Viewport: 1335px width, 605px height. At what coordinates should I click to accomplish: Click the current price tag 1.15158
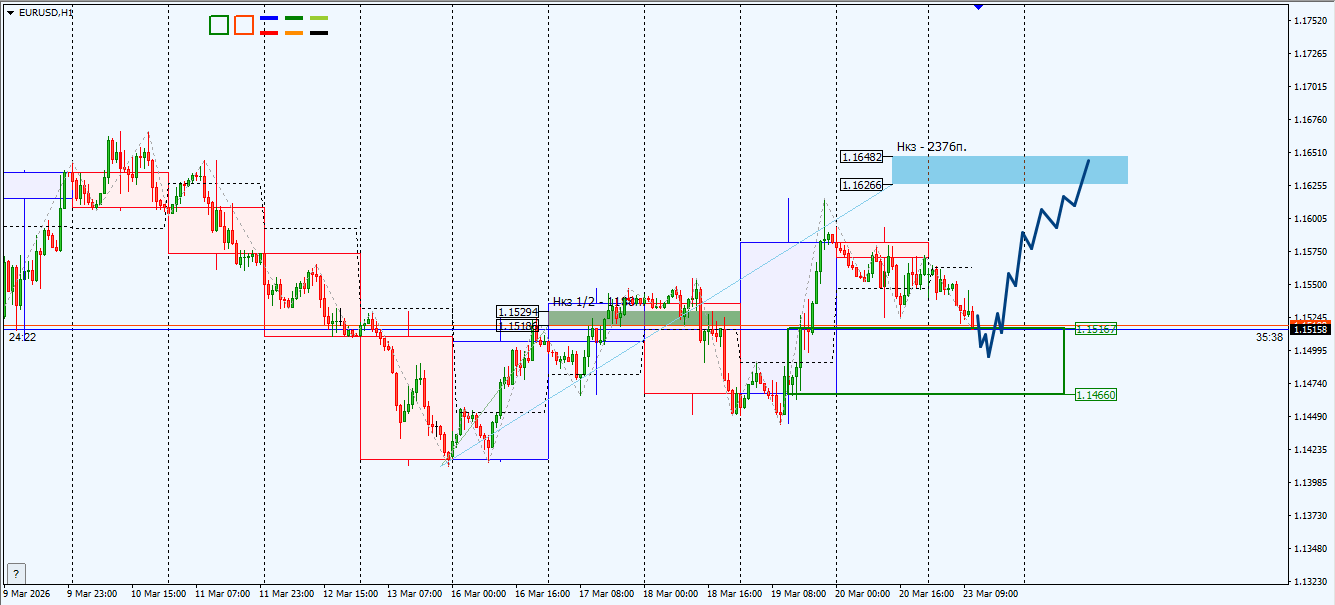click(1310, 328)
